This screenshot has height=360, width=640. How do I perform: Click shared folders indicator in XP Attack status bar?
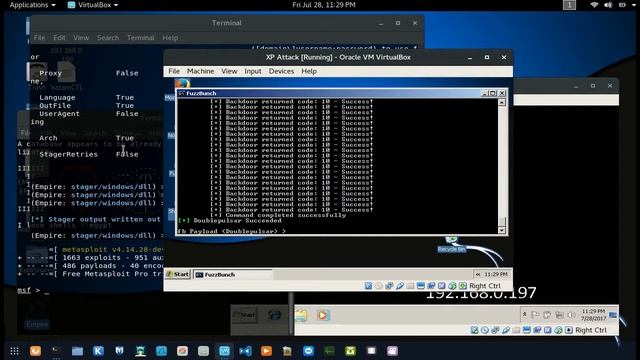tap(410, 286)
